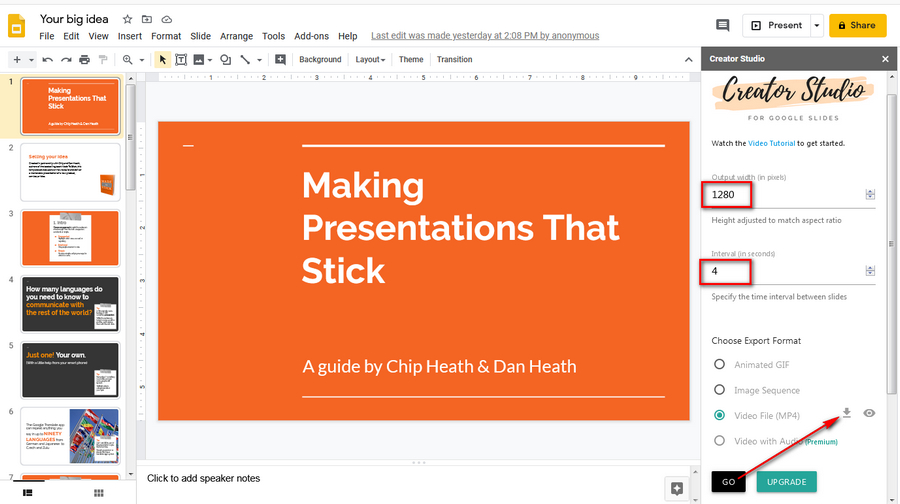Open the image insert dropdown arrow
Image resolution: width=900 pixels, height=504 pixels.
tap(210, 60)
